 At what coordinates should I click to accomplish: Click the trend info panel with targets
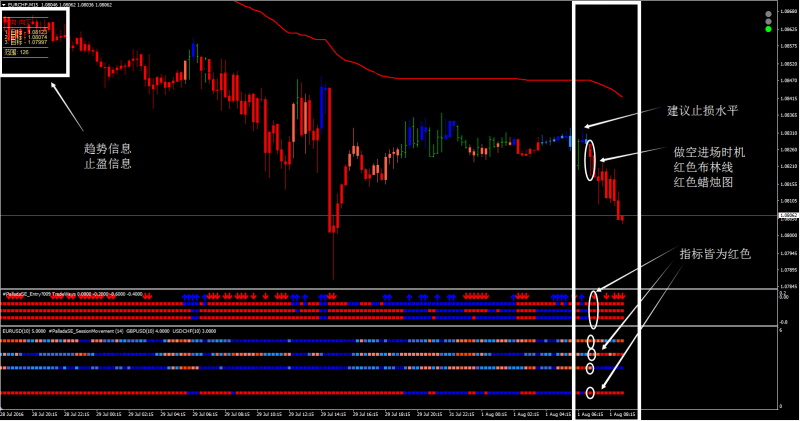(33, 40)
